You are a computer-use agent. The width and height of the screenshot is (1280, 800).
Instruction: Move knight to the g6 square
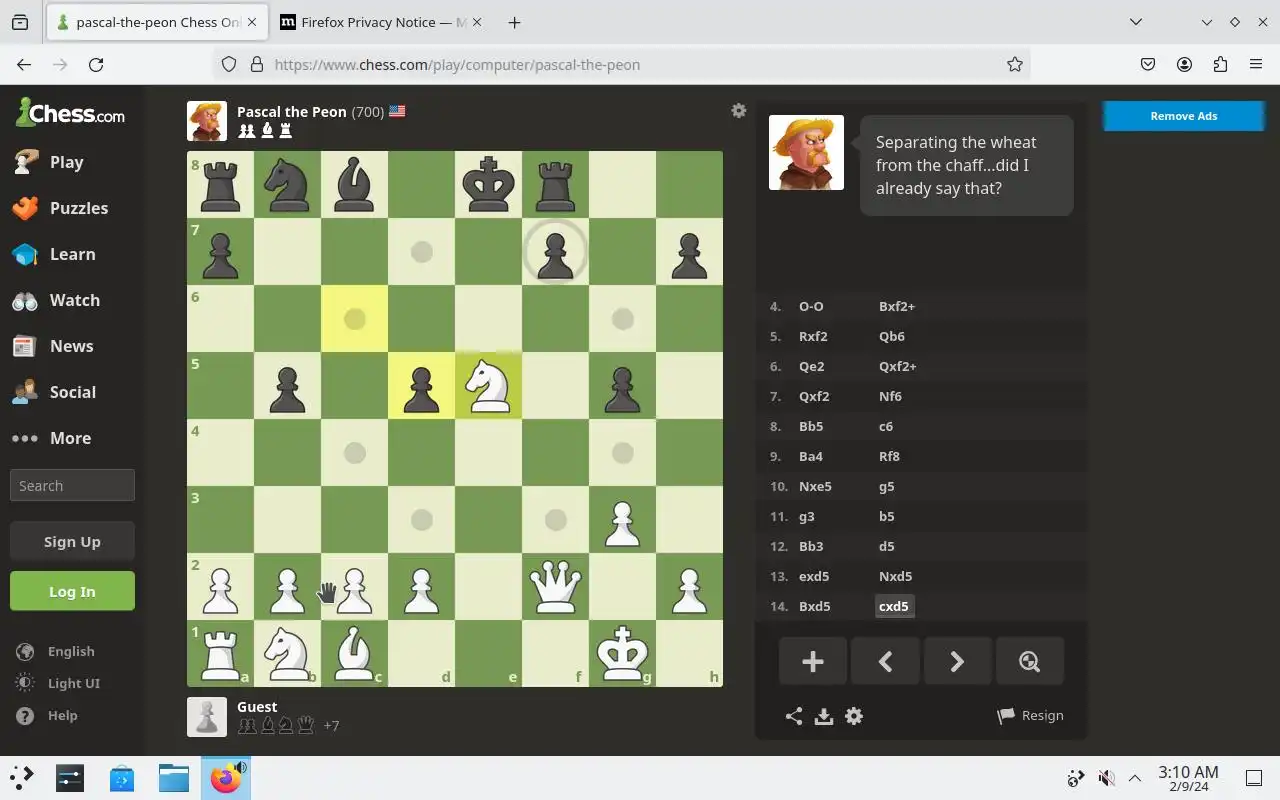(622, 318)
